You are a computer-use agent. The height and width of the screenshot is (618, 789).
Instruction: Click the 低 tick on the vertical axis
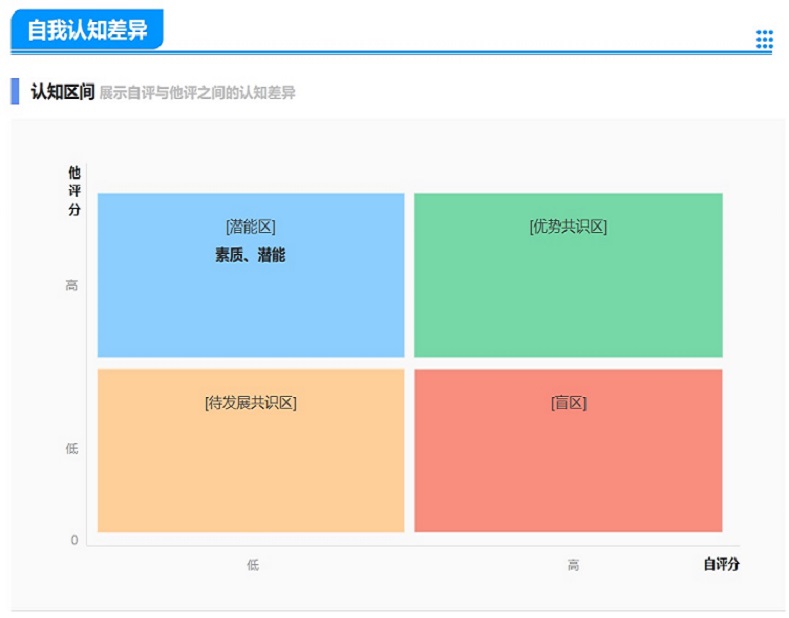point(72,449)
